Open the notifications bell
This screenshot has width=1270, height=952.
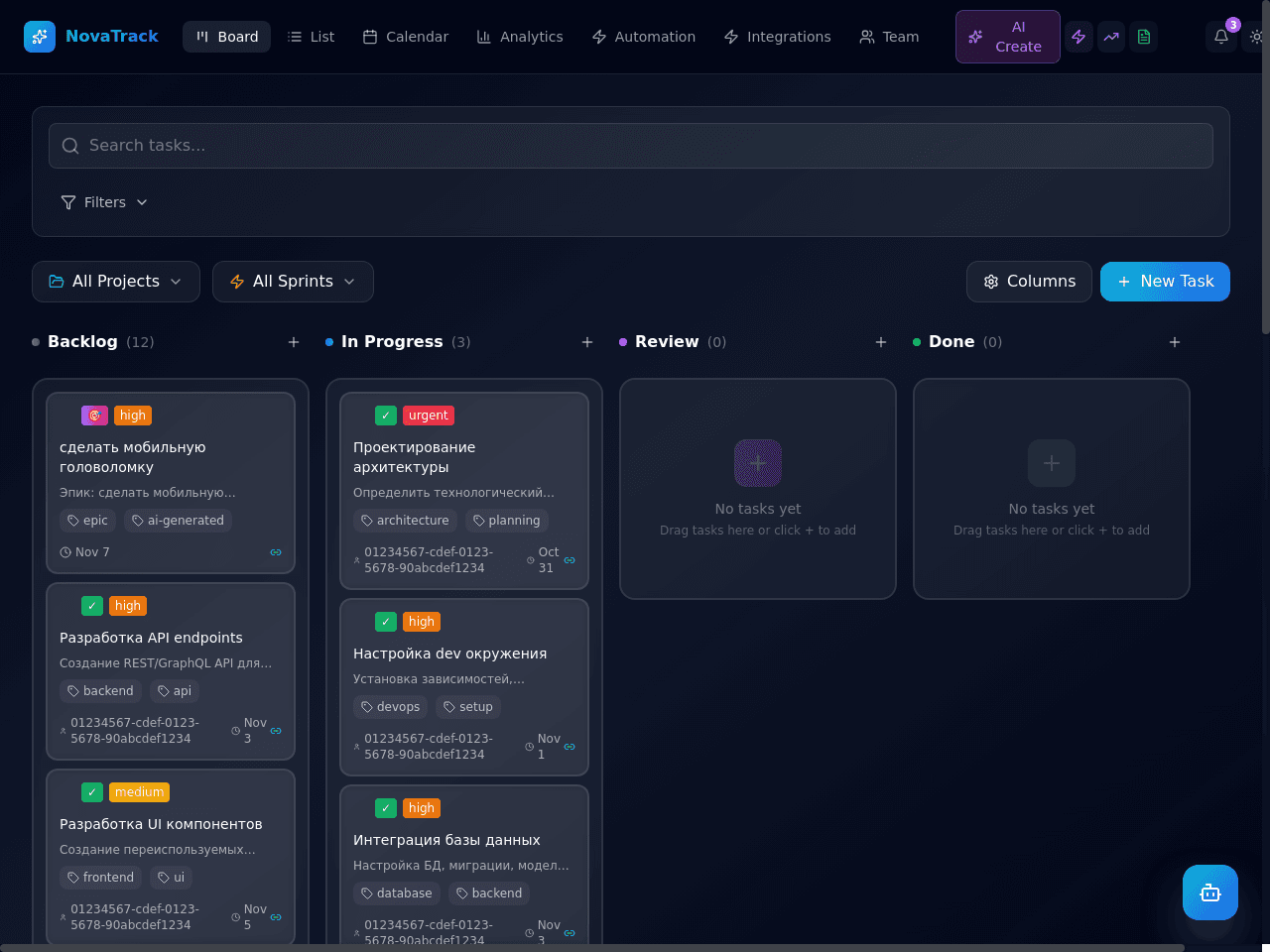pos(1221,37)
